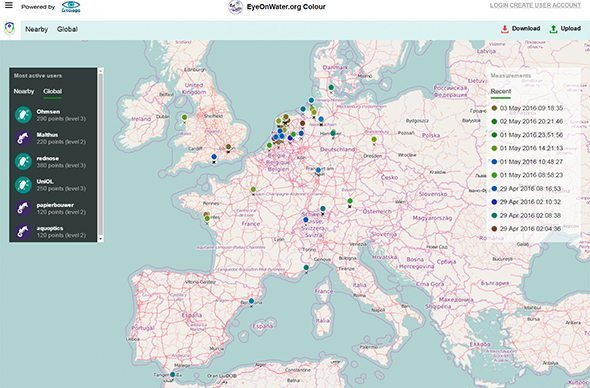590x388 pixels.
Task: Click the Citclops eye logo
Action: (71, 7)
